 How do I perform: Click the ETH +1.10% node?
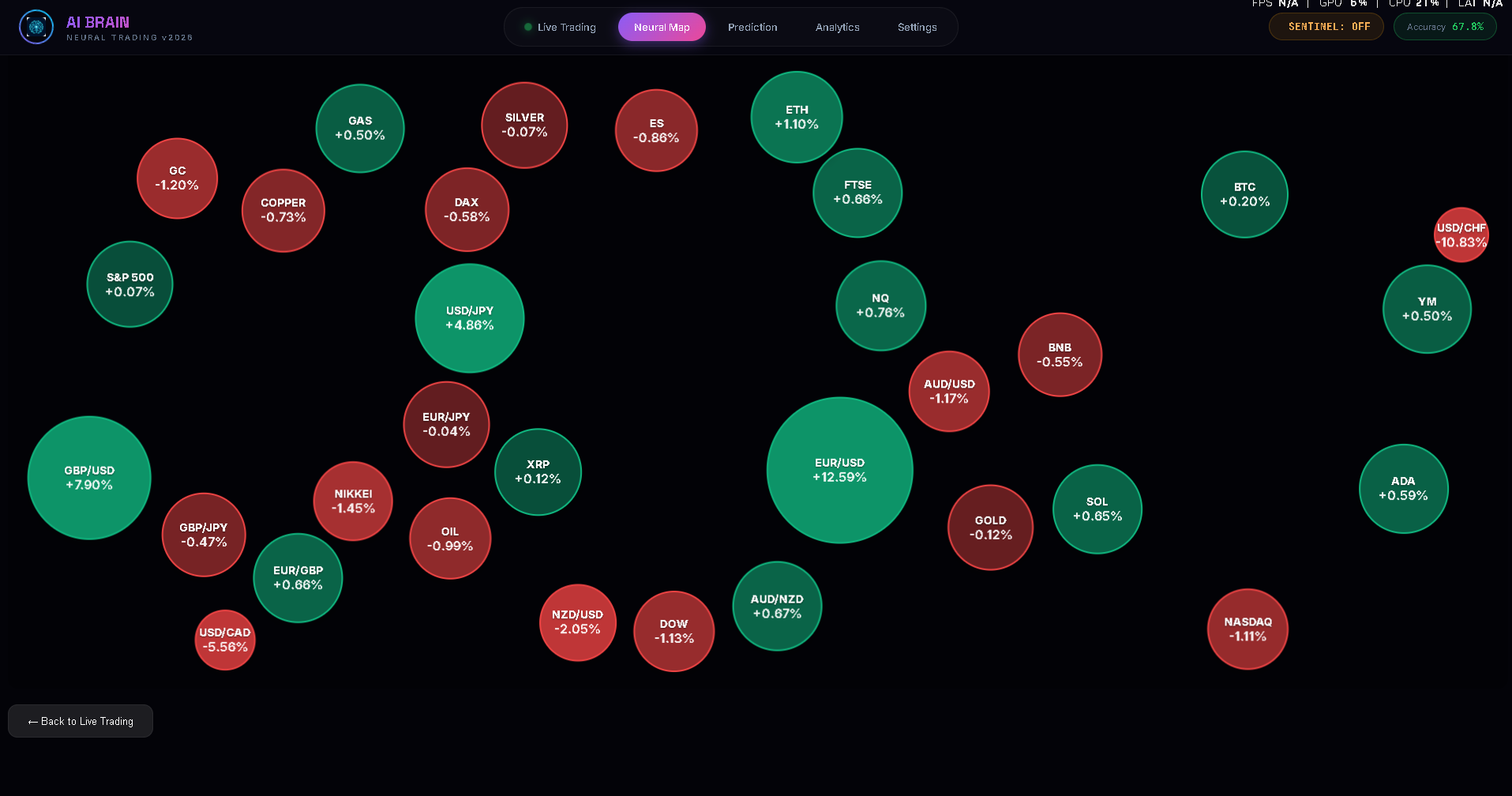(x=797, y=117)
